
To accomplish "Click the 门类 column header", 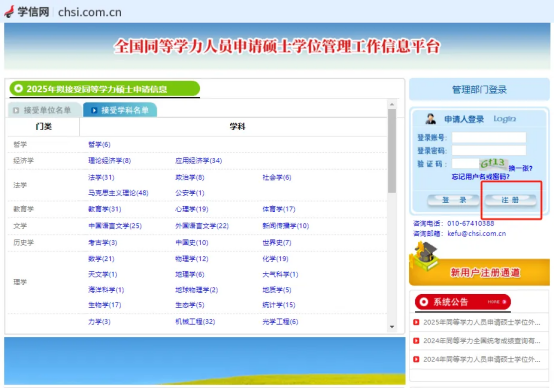I will coord(44,127).
